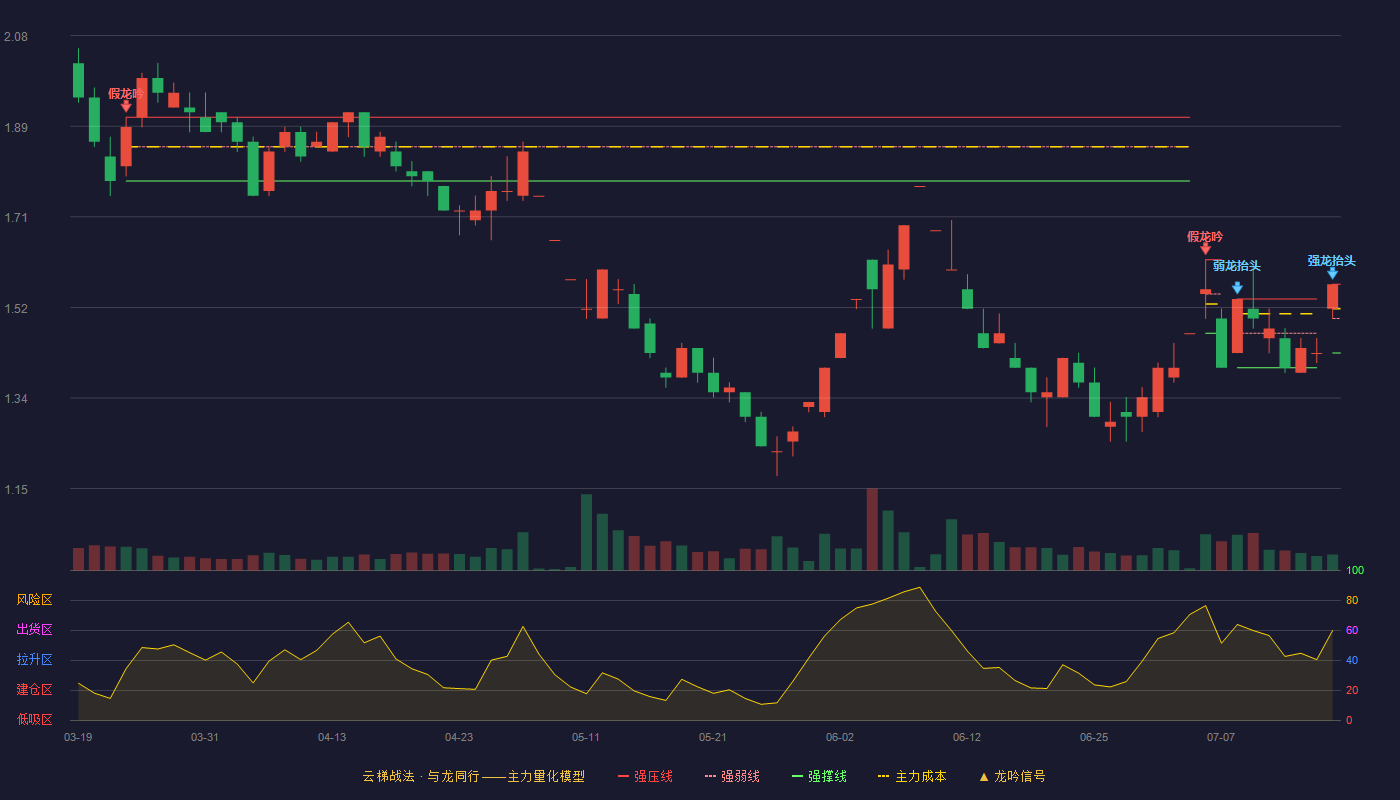Click the 出货区 zone label
This screenshot has height=800, width=1400.
(34, 630)
